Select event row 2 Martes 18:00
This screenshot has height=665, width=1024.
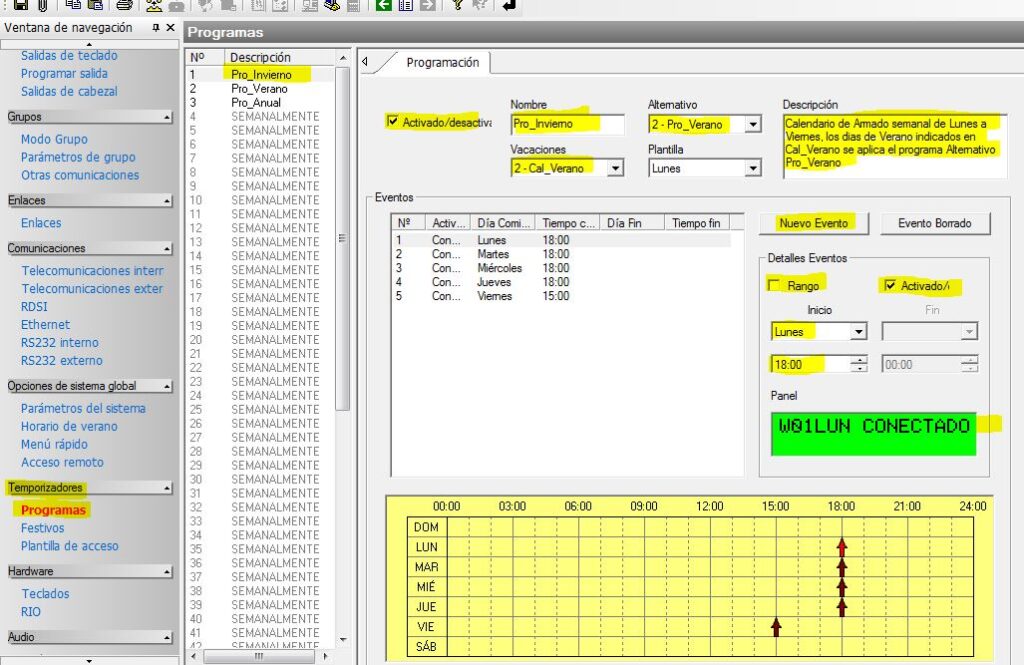point(560,254)
